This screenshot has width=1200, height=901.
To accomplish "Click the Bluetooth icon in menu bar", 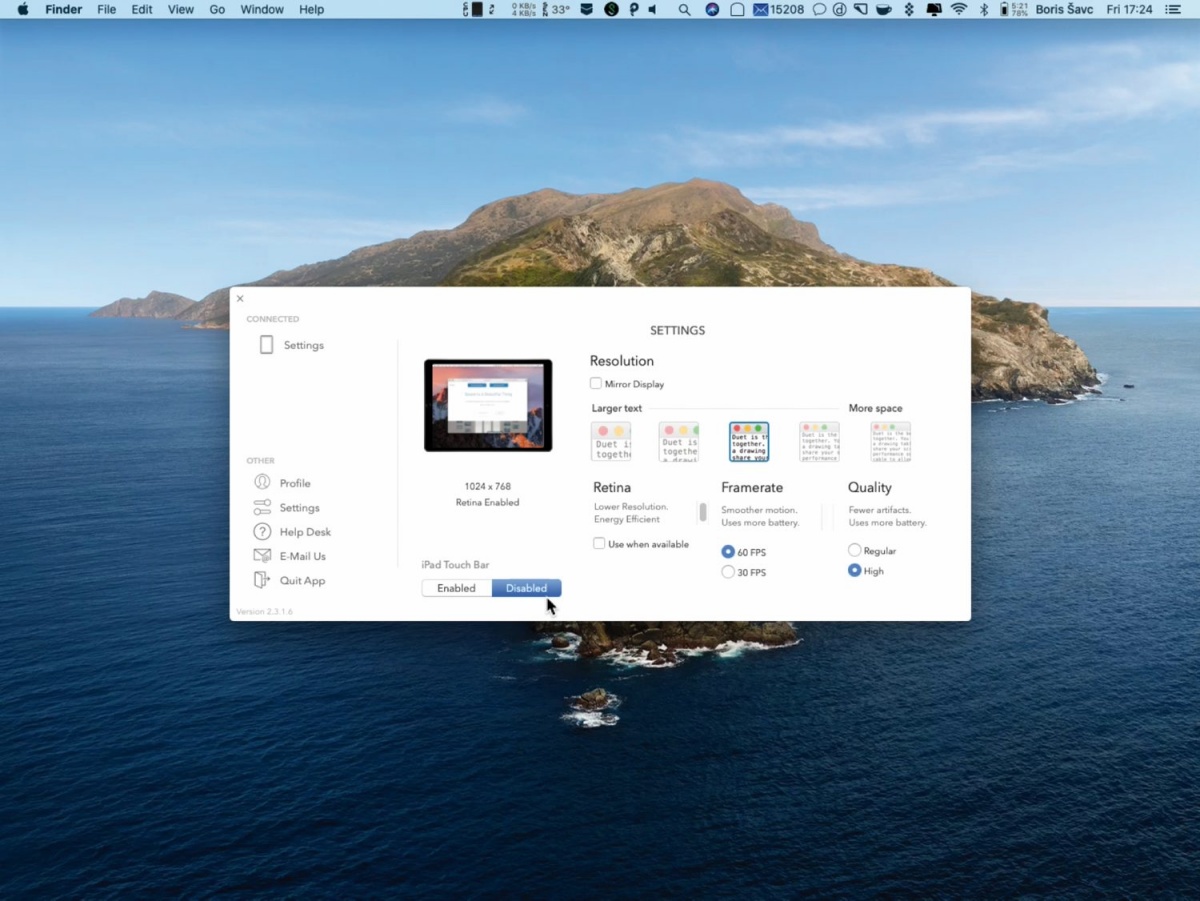I will [984, 9].
